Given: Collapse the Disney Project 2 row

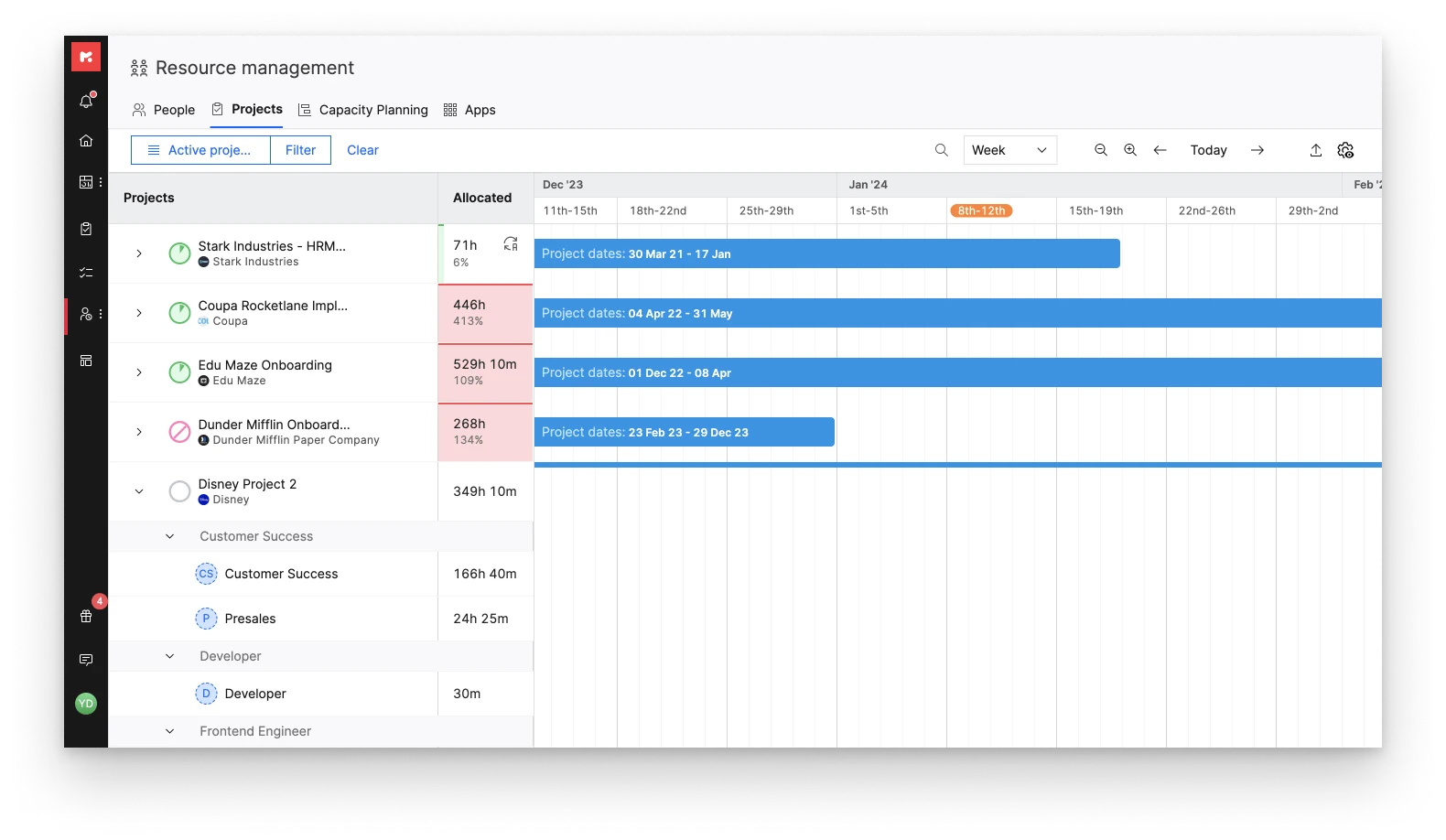Looking at the screenshot, I should 139,491.
